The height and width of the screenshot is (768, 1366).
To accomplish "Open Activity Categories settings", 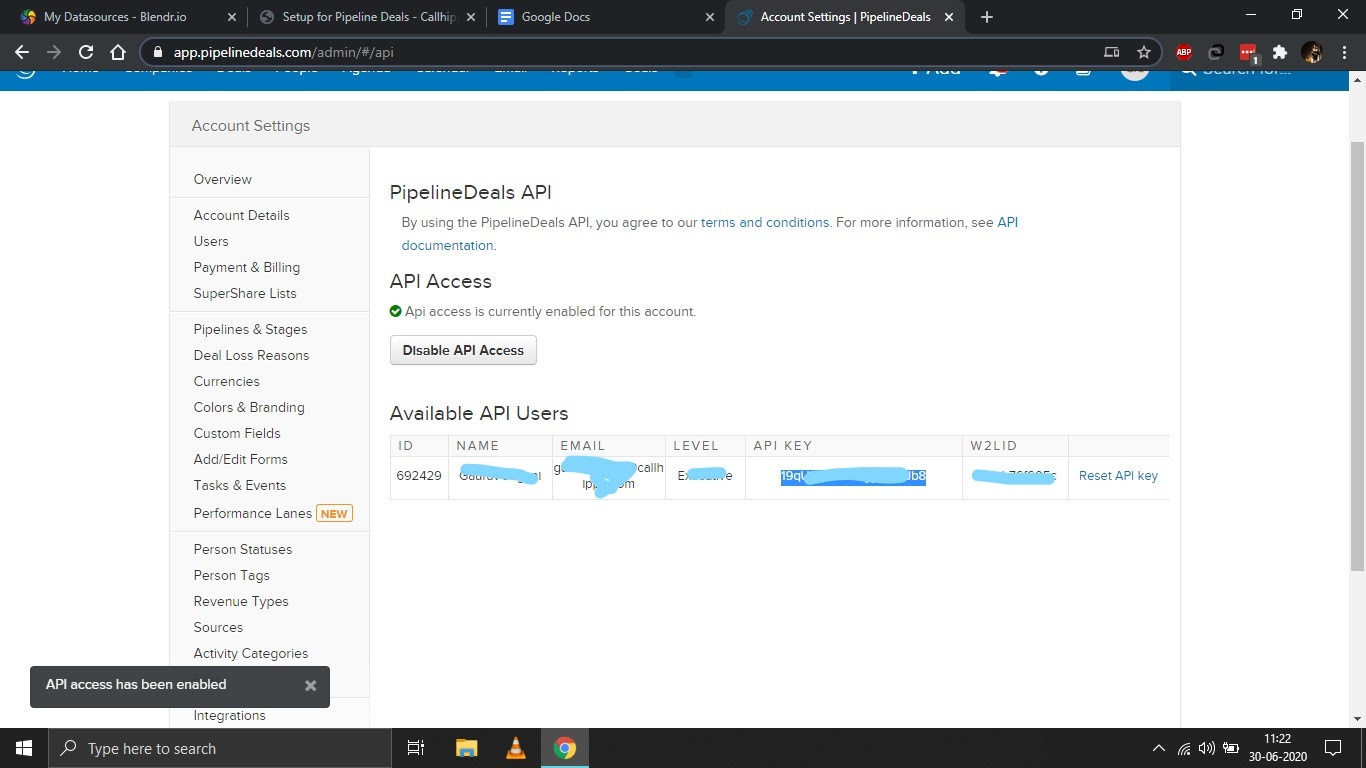I will pyautogui.click(x=251, y=654).
